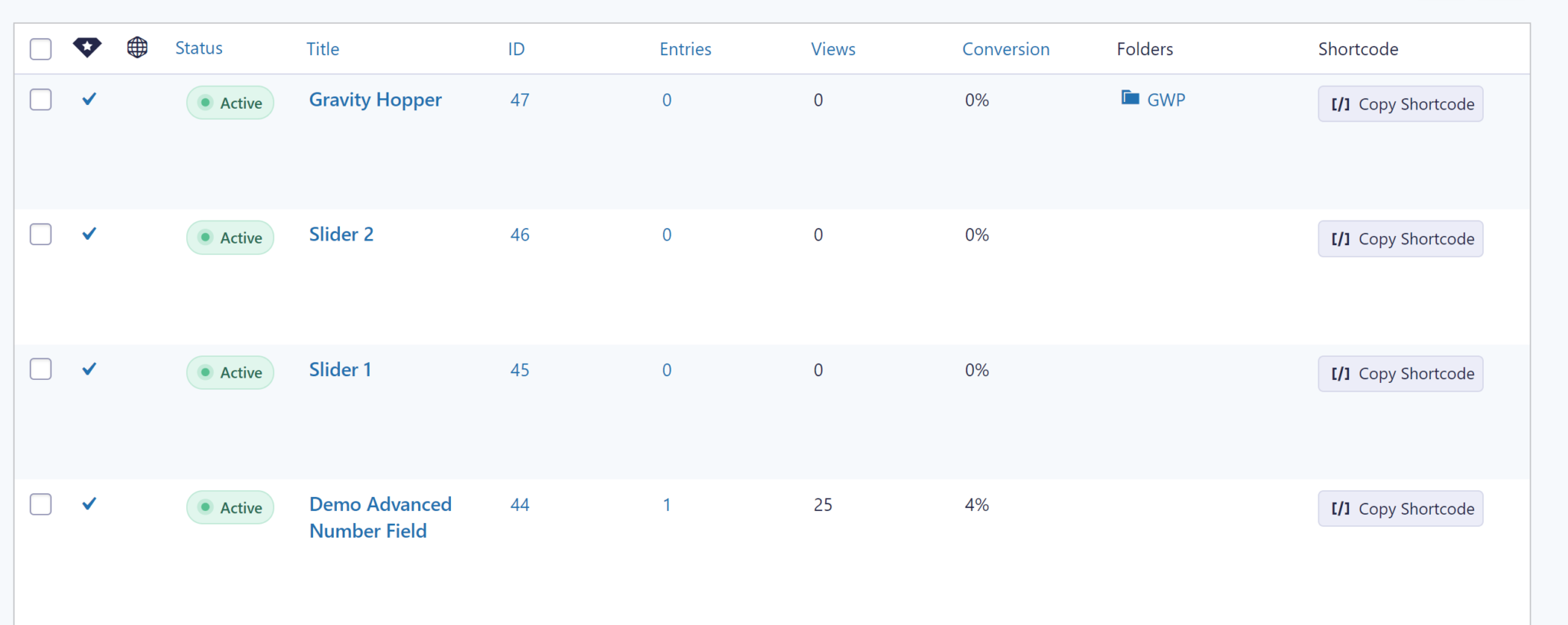Click the checkmark icon on Slider 2 row
Image resolution: width=1568 pixels, height=625 pixels.
coord(89,234)
